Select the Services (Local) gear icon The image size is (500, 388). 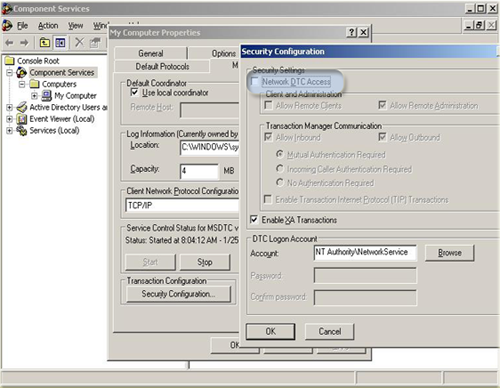(22, 130)
